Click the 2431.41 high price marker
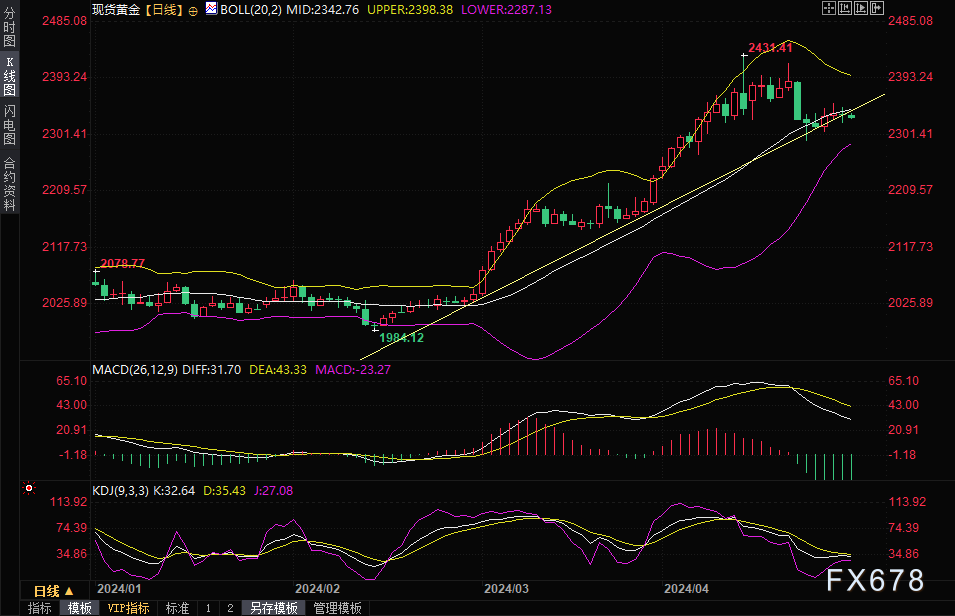The image size is (955, 616). pos(770,47)
